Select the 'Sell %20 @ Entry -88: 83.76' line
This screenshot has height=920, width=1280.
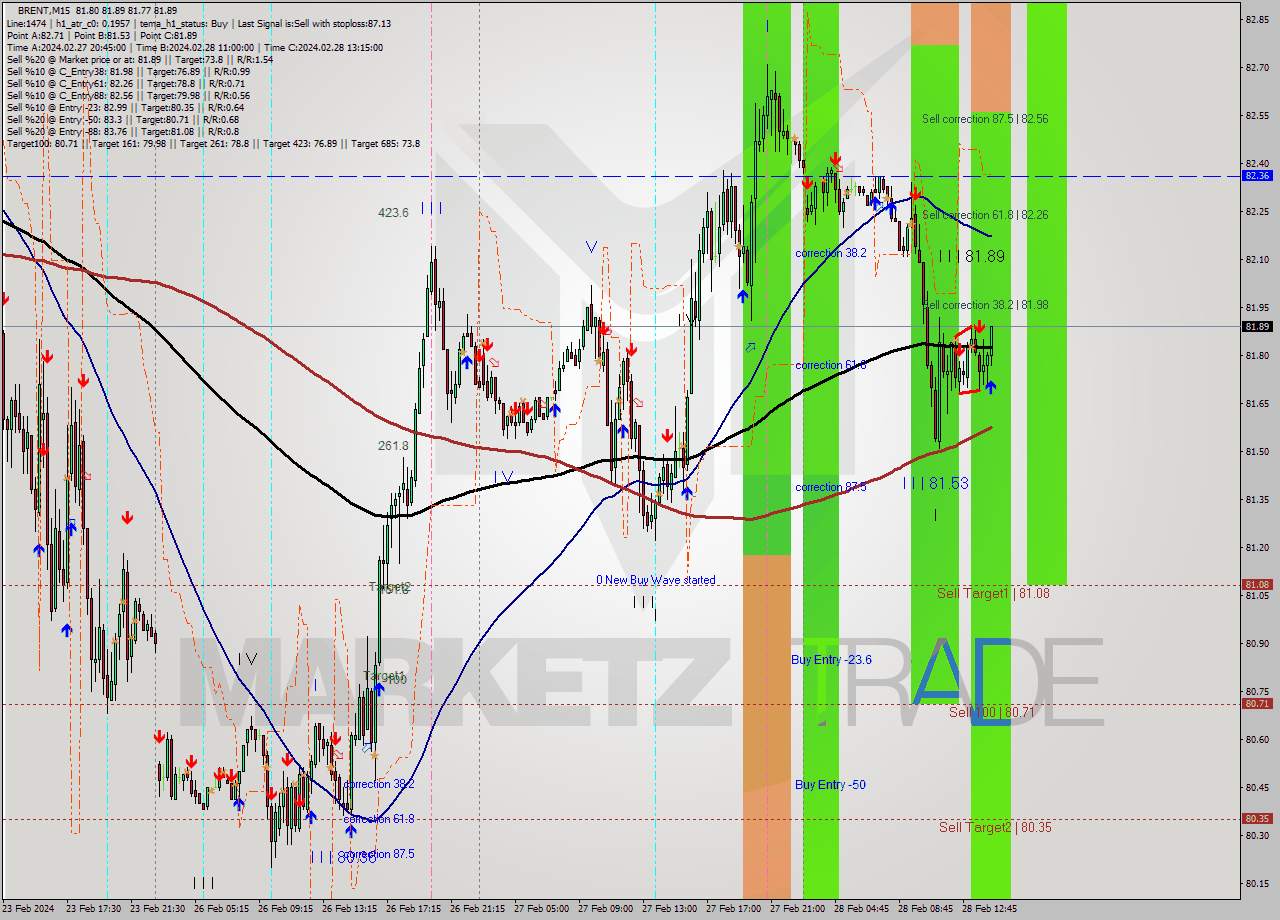[x=122, y=131]
